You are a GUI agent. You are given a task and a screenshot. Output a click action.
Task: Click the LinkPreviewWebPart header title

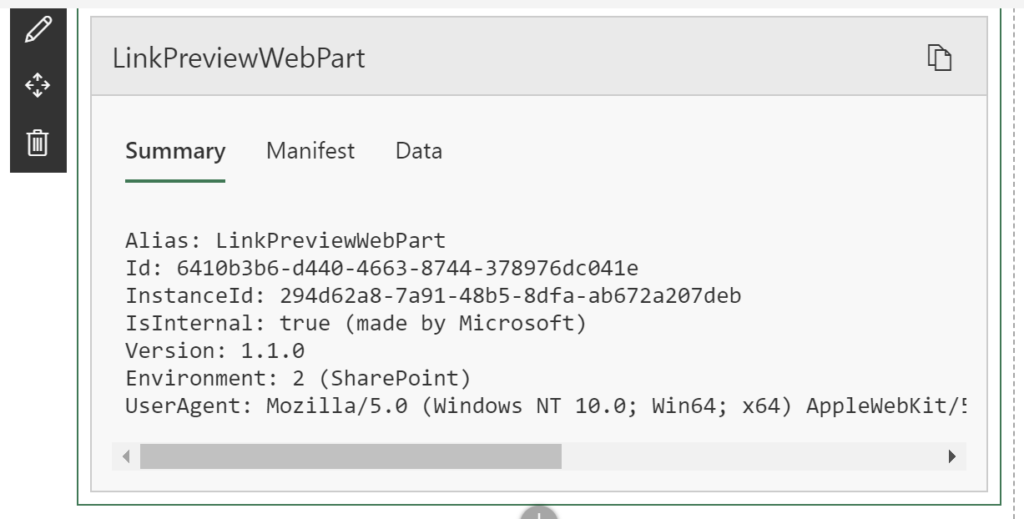239,58
